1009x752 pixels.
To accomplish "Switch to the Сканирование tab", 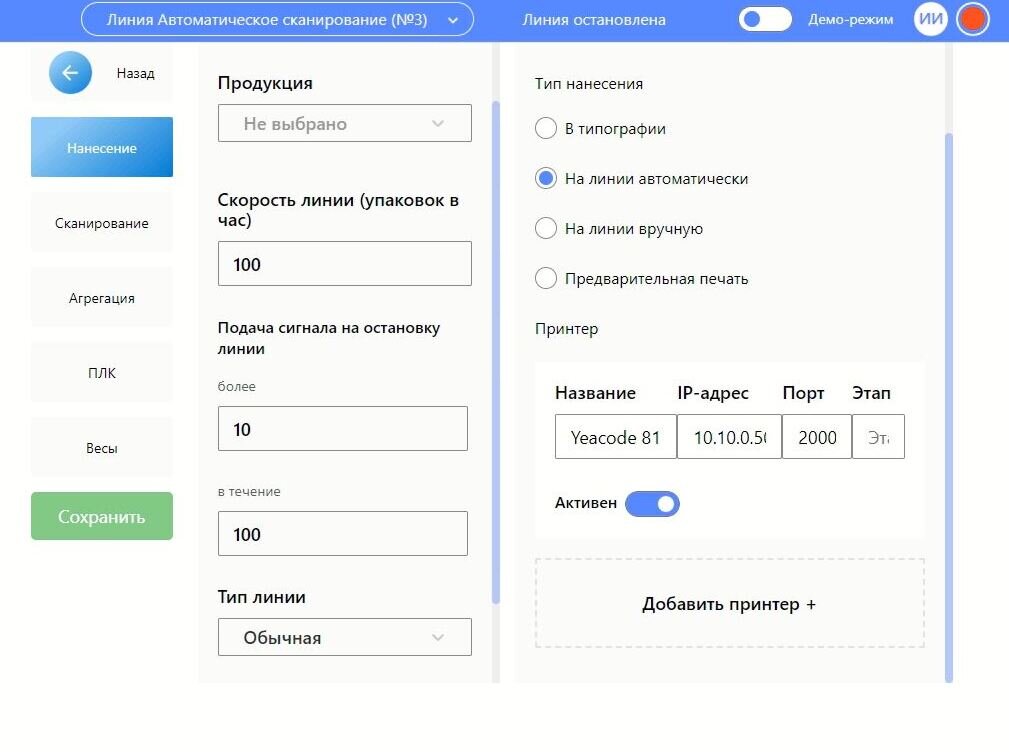I will [x=102, y=223].
